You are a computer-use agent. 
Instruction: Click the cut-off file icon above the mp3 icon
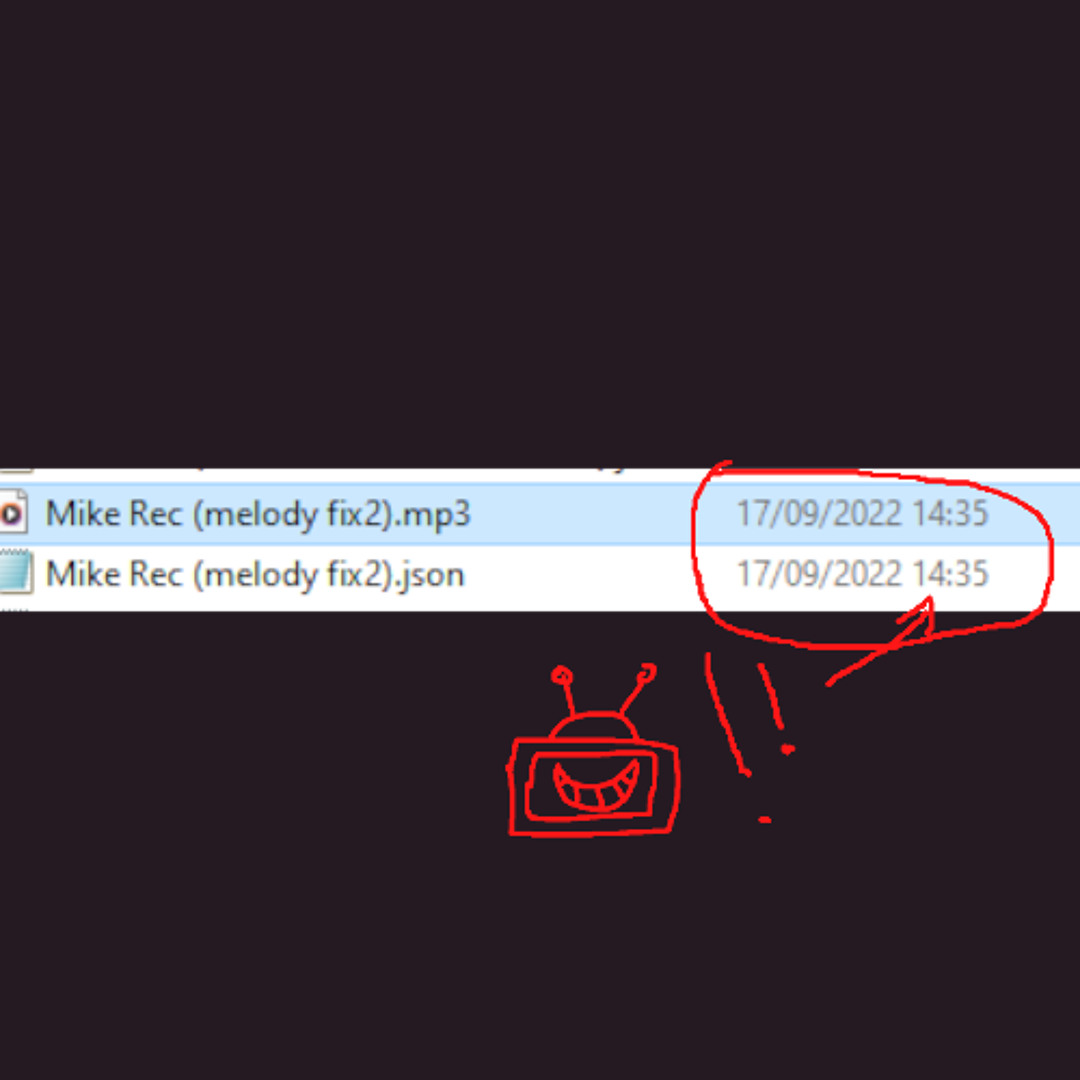(x=16, y=472)
